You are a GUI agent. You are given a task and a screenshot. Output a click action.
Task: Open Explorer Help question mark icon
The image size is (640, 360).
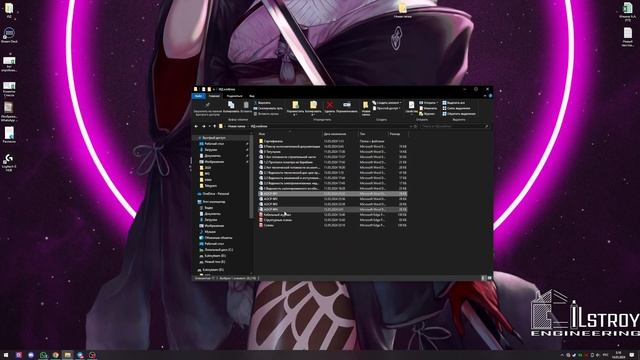(x=490, y=96)
